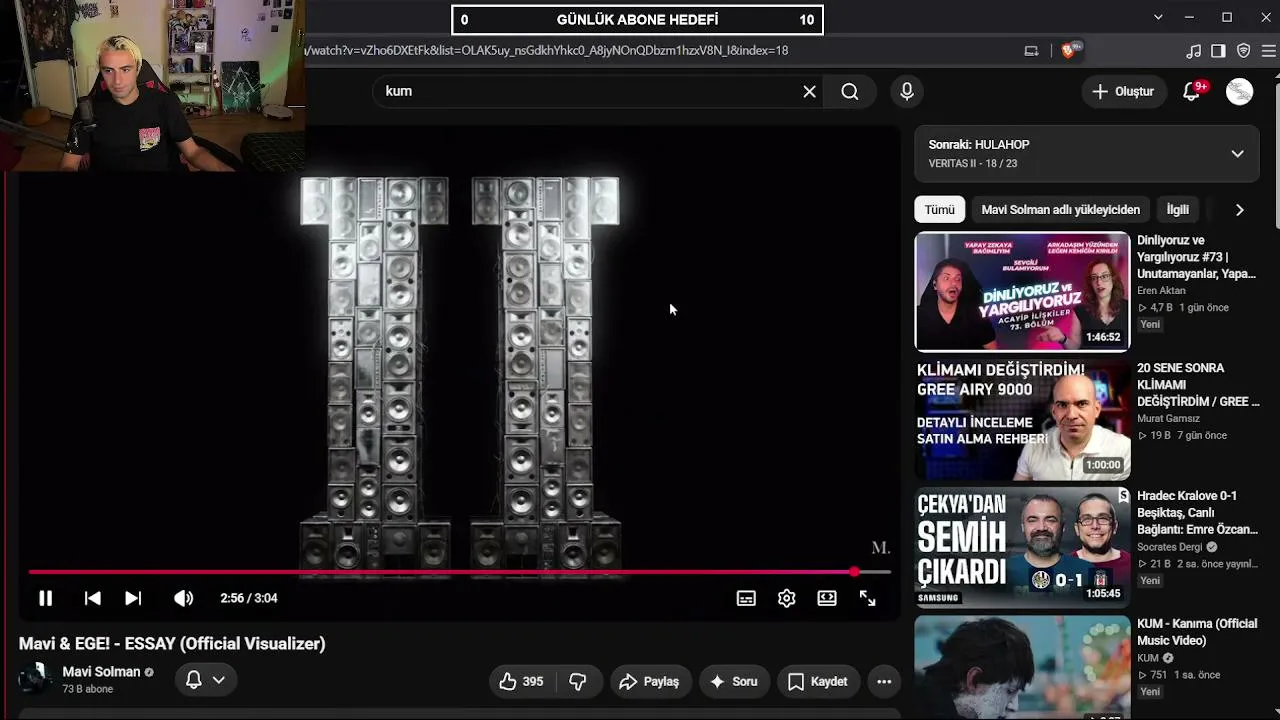Viewport: 1280px width, 720px height.
Task: Open the Brave main hamburger menu
Action: click(x=1268, y=50)
